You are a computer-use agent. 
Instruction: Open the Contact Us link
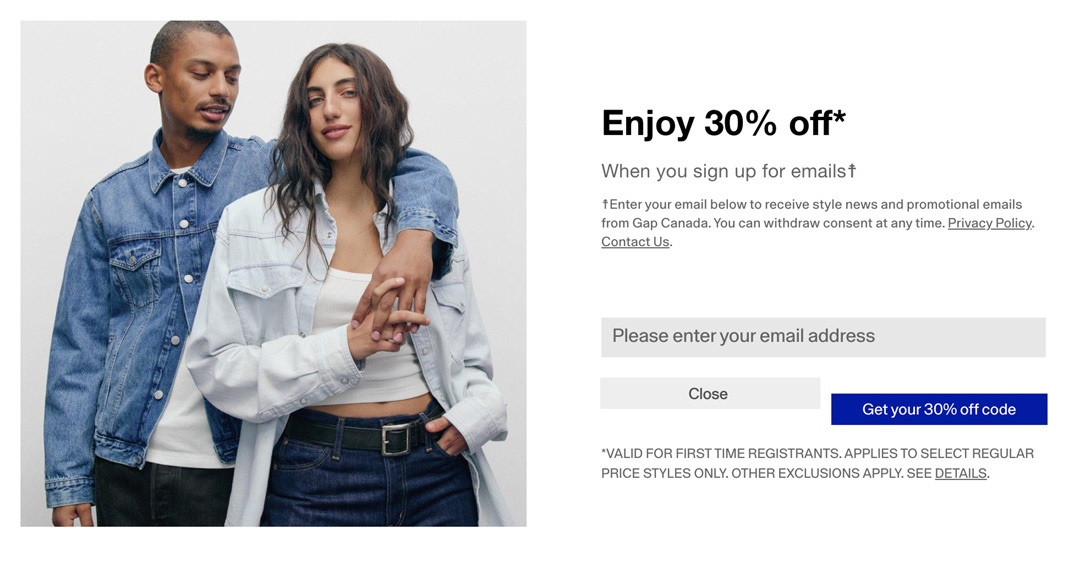pos(635,242)
